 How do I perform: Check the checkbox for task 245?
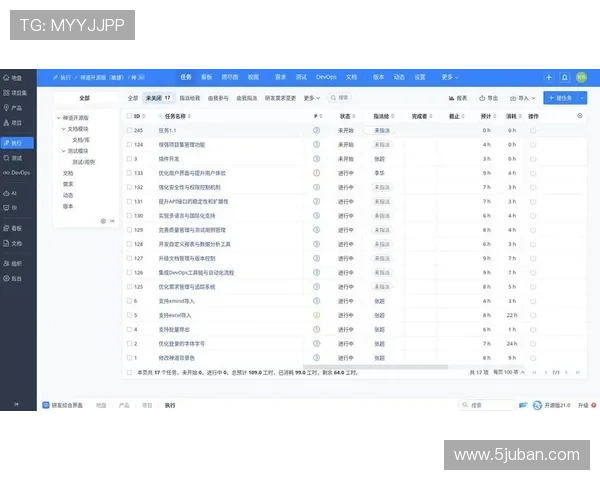129,130
